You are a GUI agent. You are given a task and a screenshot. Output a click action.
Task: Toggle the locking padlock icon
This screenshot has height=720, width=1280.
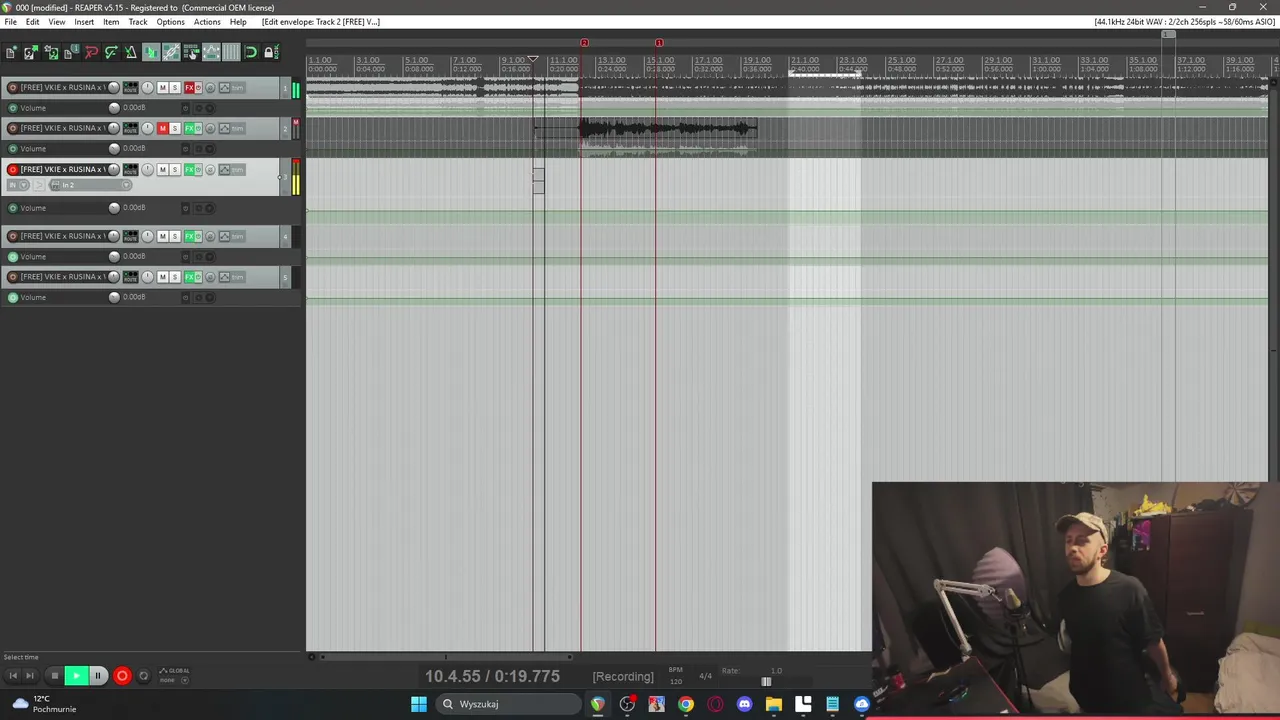(x=270, y=52)
